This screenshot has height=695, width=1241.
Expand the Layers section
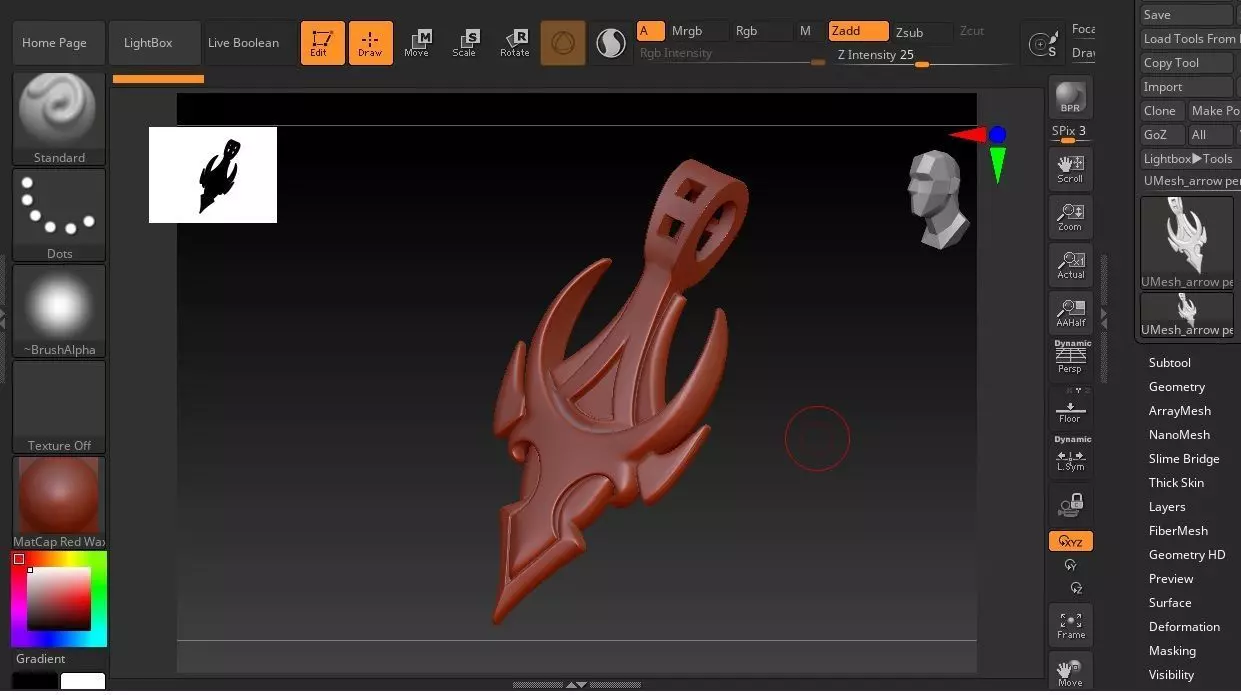1167,507
